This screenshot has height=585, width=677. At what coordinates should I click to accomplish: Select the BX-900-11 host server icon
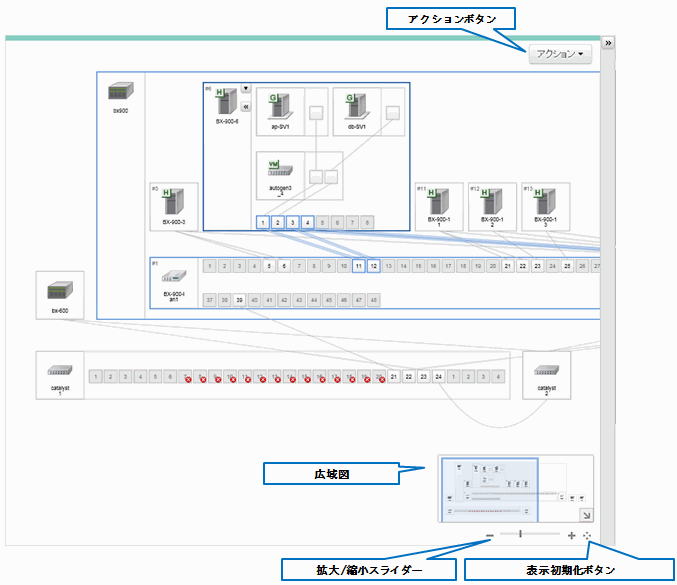[439, 201]
